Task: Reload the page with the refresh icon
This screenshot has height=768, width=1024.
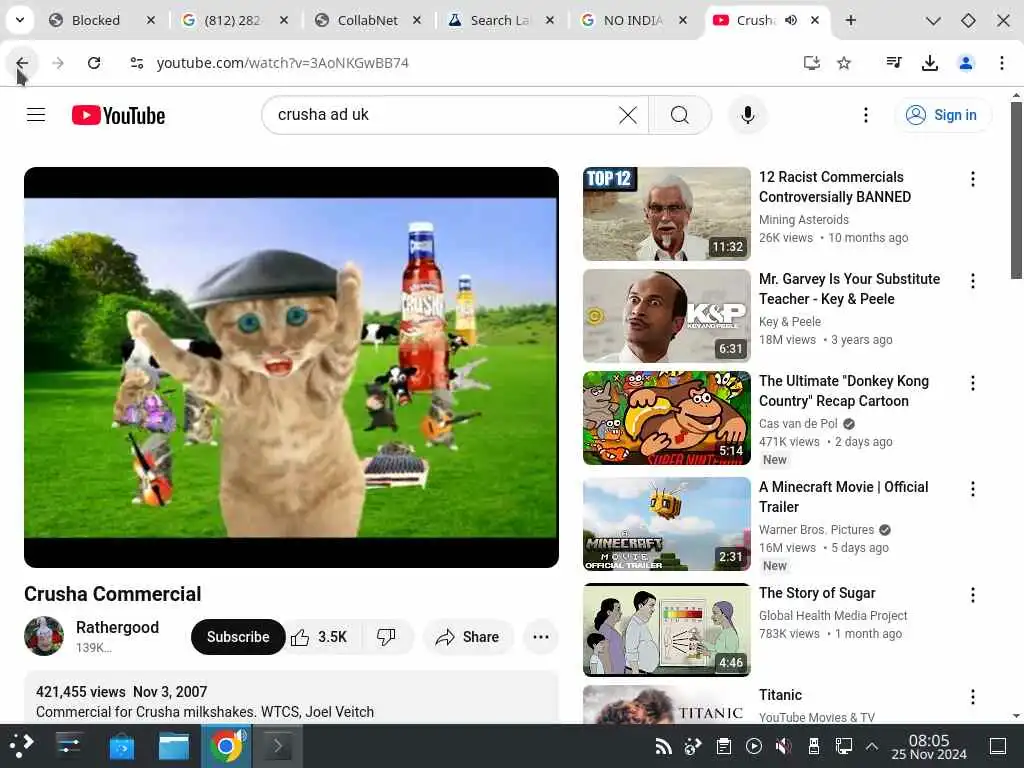Action: click(94, 63)
